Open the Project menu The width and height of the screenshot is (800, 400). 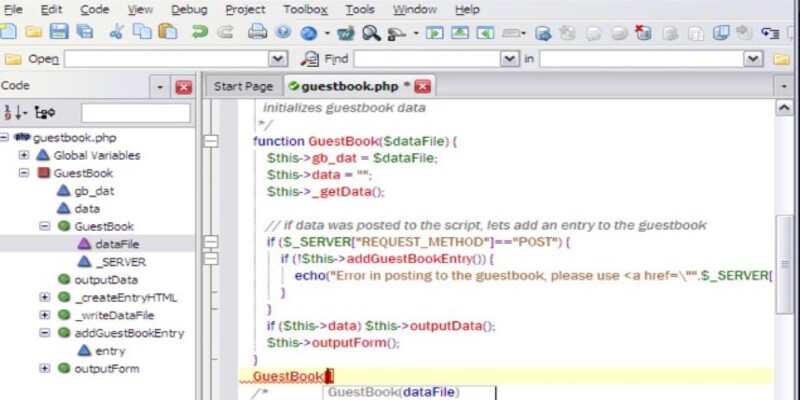click(245, 9)
